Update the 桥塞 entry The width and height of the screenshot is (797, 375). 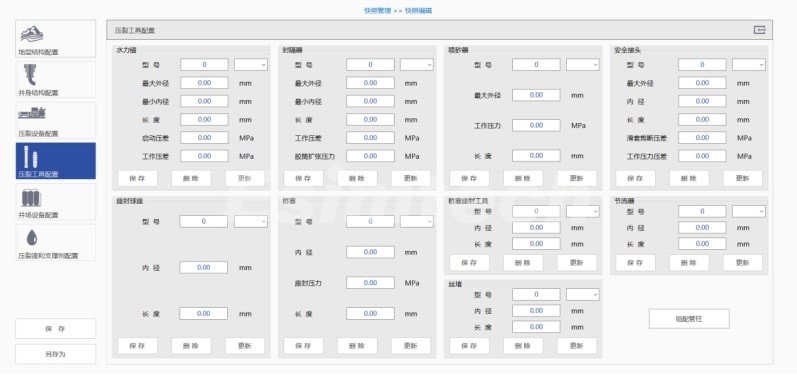[411, 346]
